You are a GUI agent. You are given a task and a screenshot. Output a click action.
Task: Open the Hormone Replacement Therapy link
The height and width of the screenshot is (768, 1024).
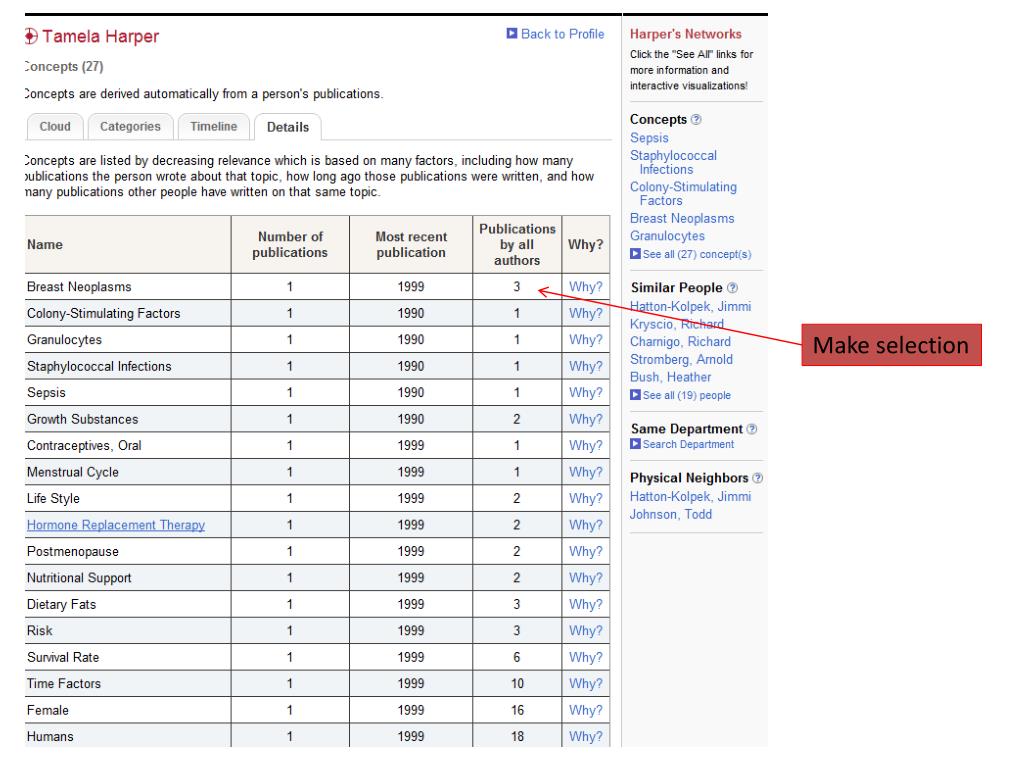pyautogui.click(x=116, y=525)
